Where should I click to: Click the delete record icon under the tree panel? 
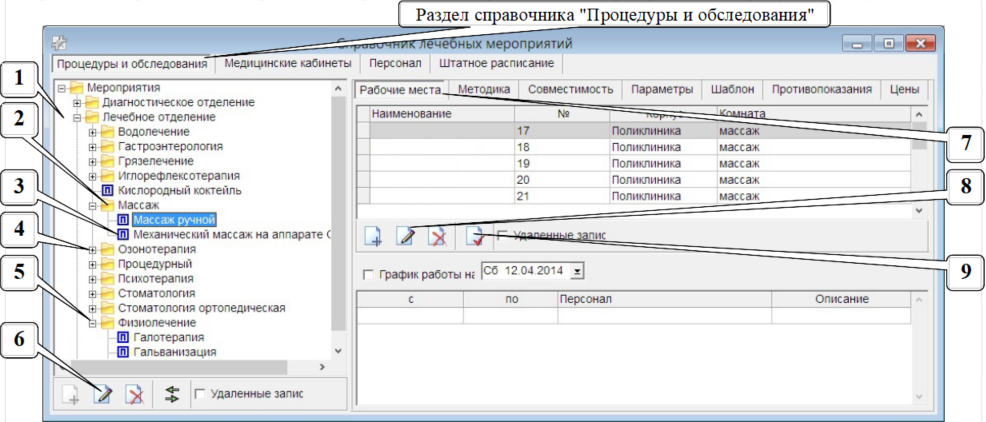pyautogui.click(x=133, y=394)
